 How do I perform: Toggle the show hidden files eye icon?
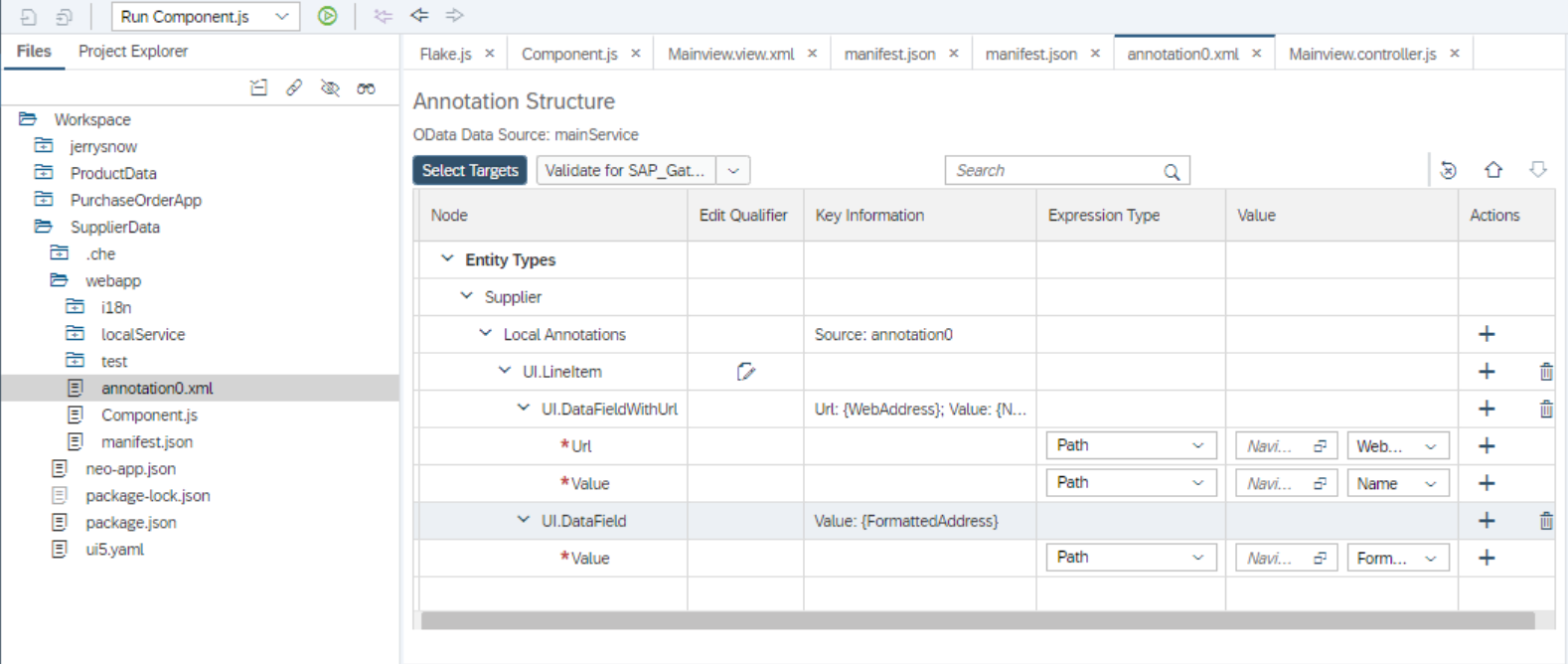(330, 87)
